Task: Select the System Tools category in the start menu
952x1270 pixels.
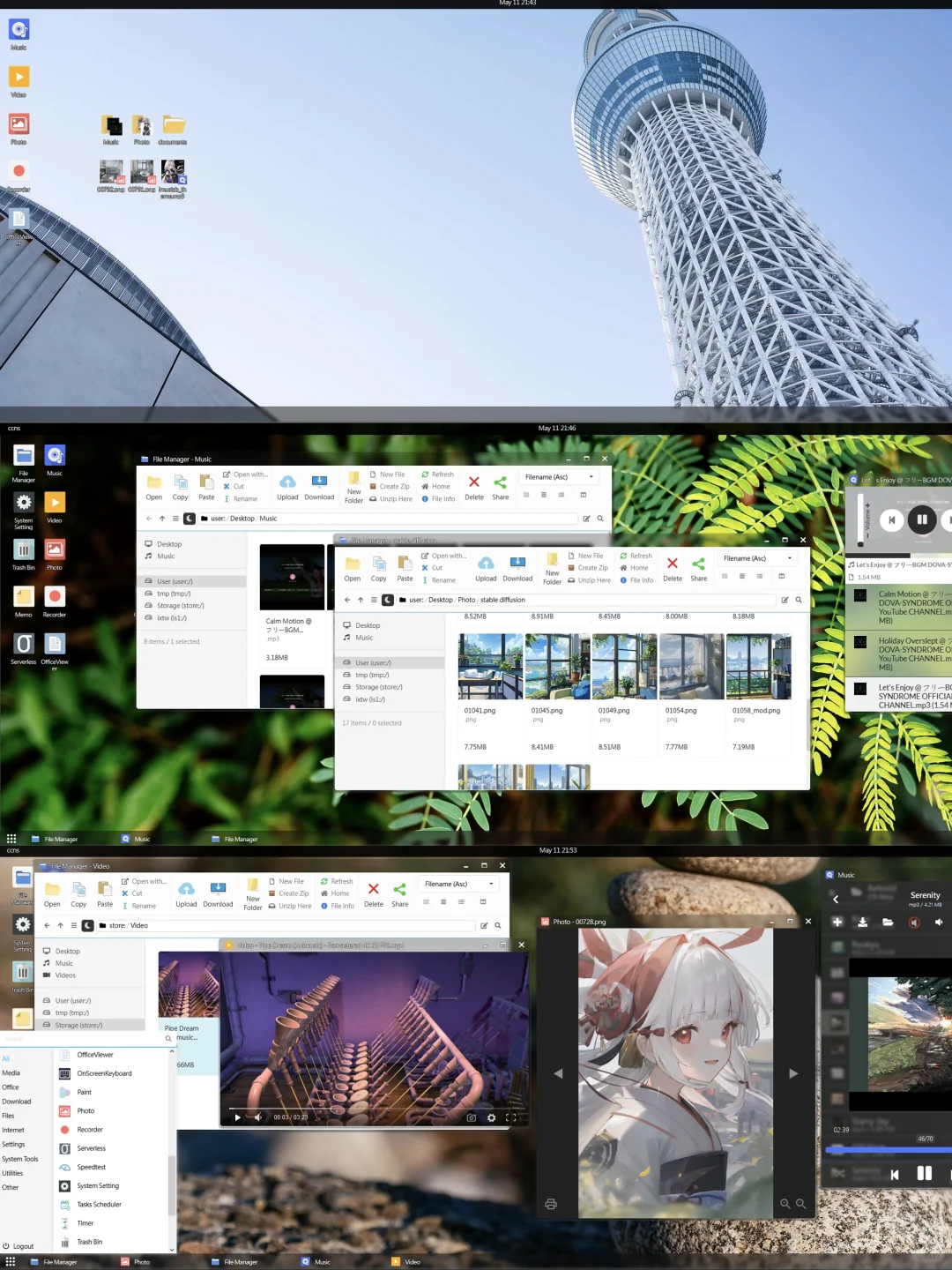Action: click(x=19, y=1159)
